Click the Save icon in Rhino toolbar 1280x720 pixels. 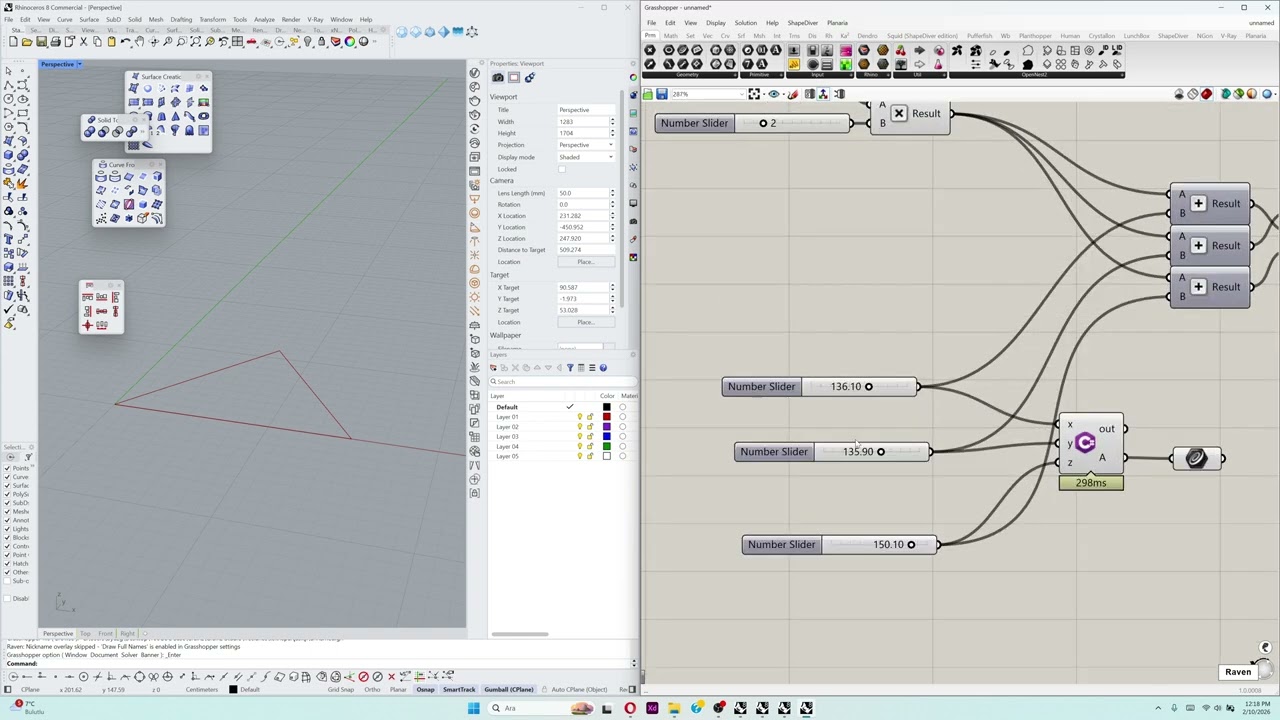tap(41, 42)
